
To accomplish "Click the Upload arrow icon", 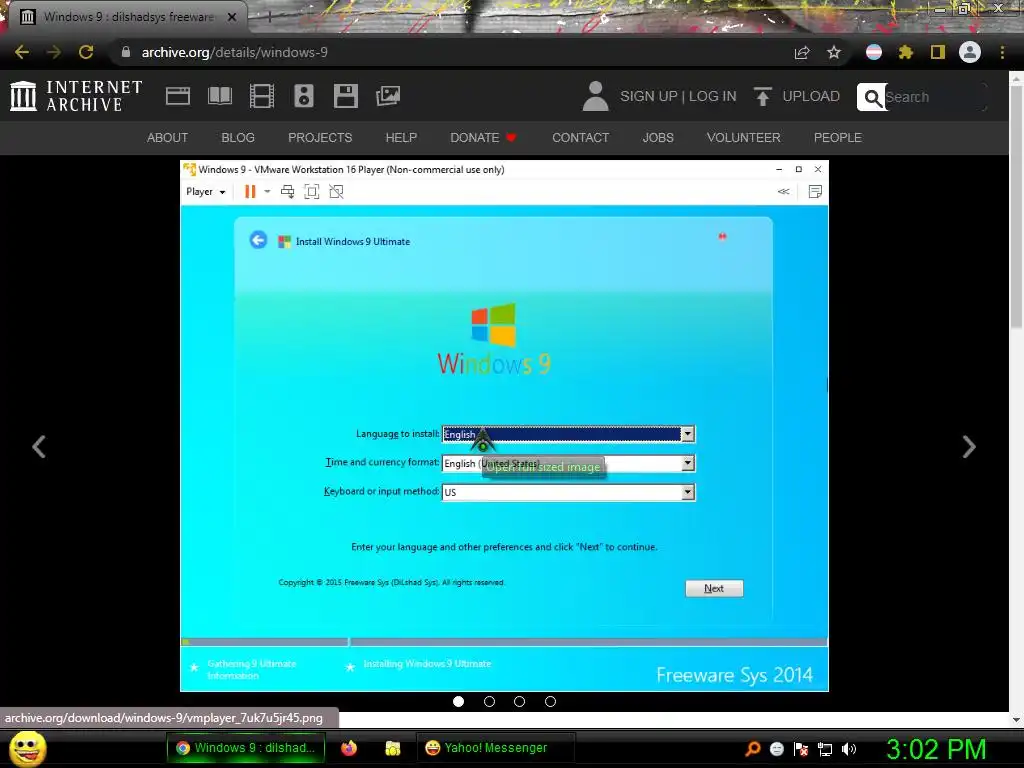I will (x=762, y=96).
